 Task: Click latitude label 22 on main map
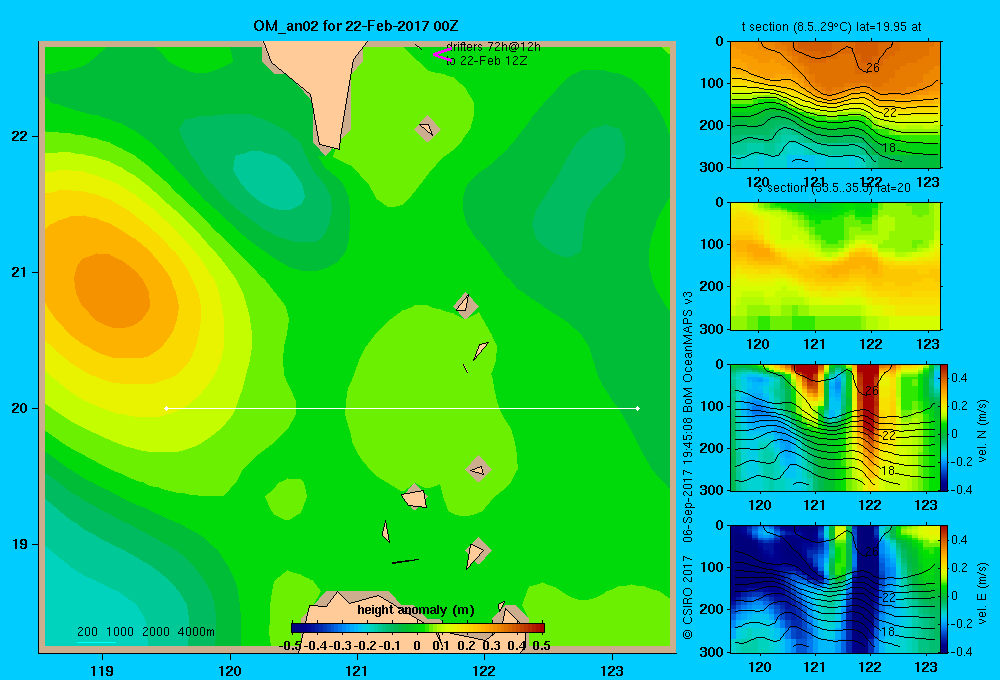pyautogui.click(x=20, y=136)
